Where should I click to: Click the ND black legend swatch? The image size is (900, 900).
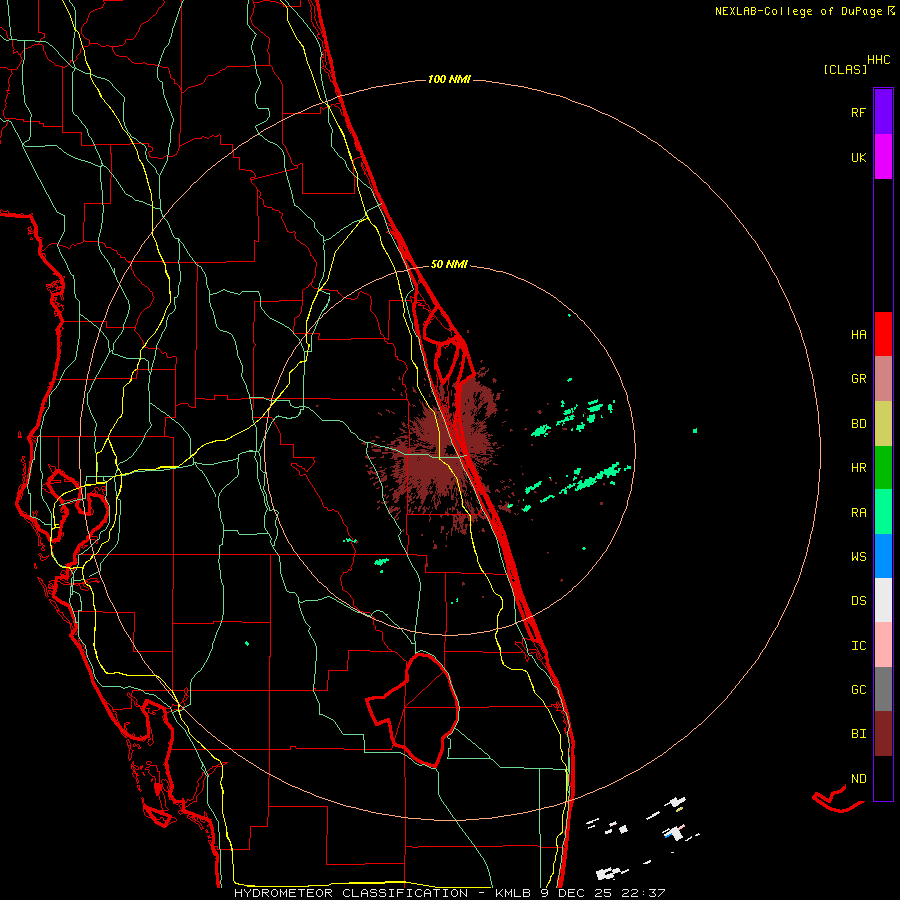pyautogui.click(x=883, y=778)
